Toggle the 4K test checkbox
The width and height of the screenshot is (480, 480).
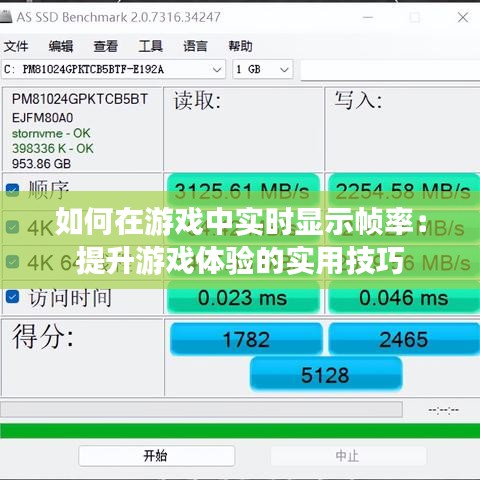pyautogui.click(x=13, y=228)
